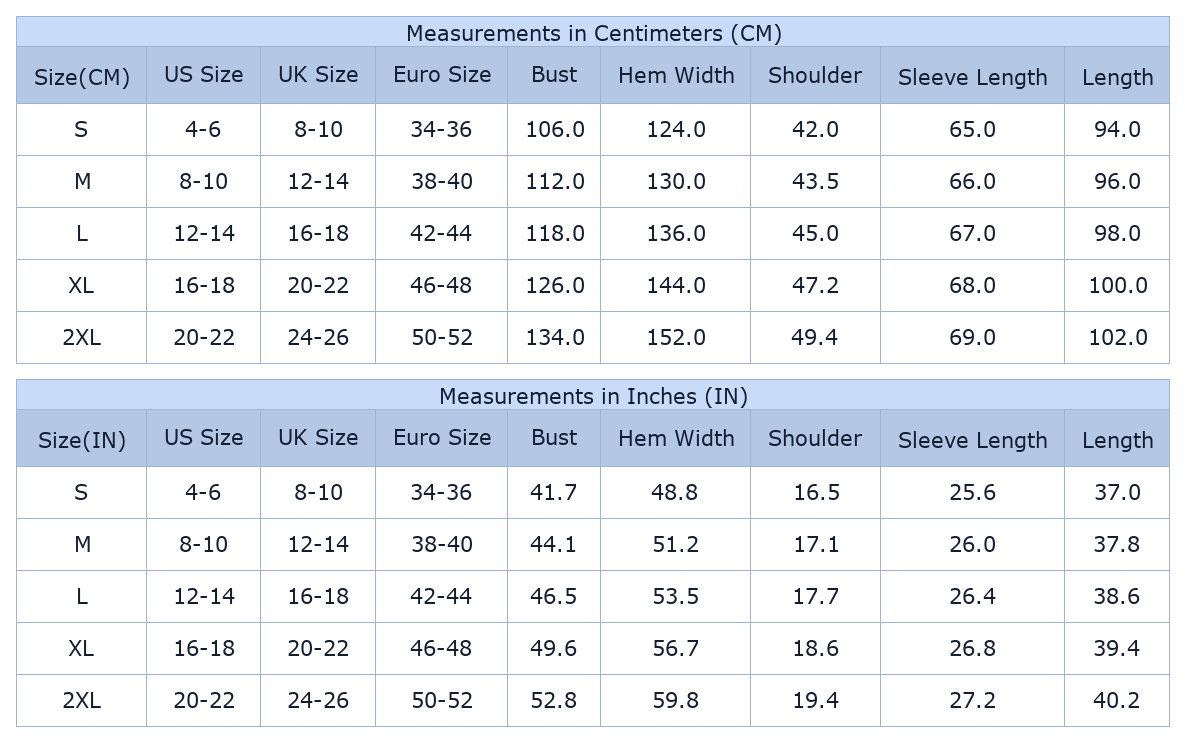Click the Sleeve Length value 65.0
Viewport: 1185px width, 748px height.
pyautogui.click(x=972, y=129)
